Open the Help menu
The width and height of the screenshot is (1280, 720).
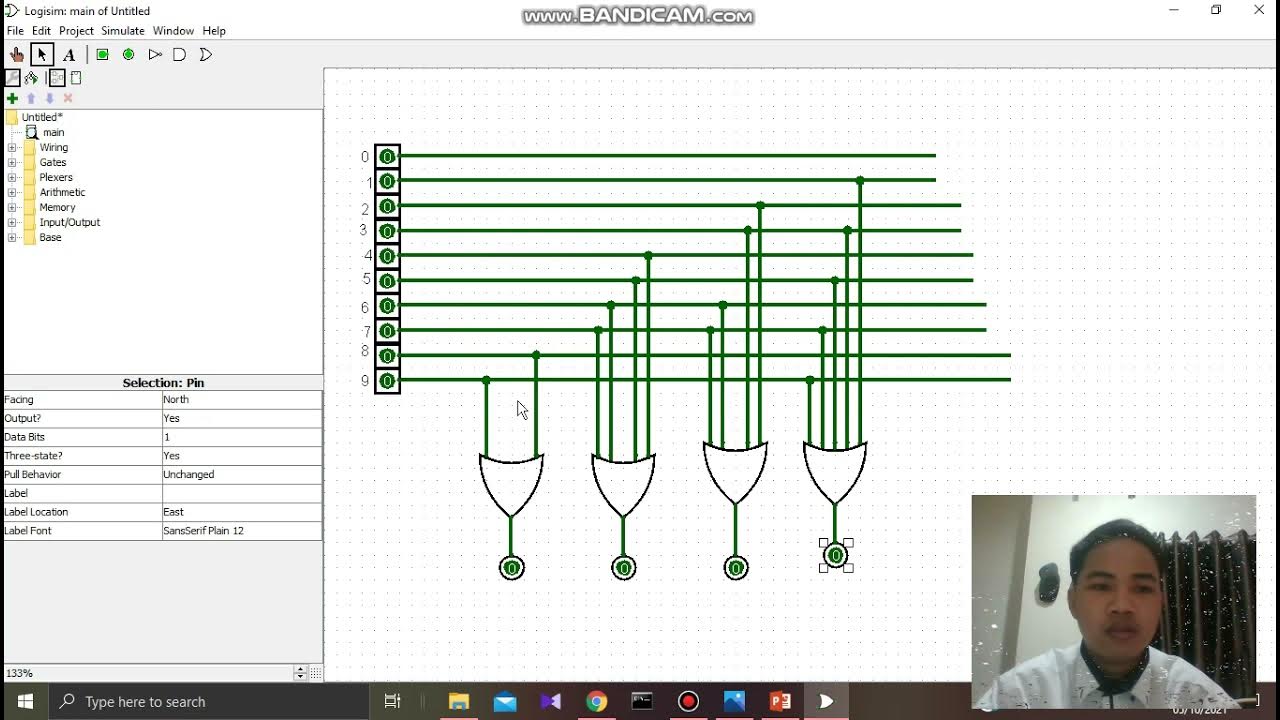tap(214, 31)
